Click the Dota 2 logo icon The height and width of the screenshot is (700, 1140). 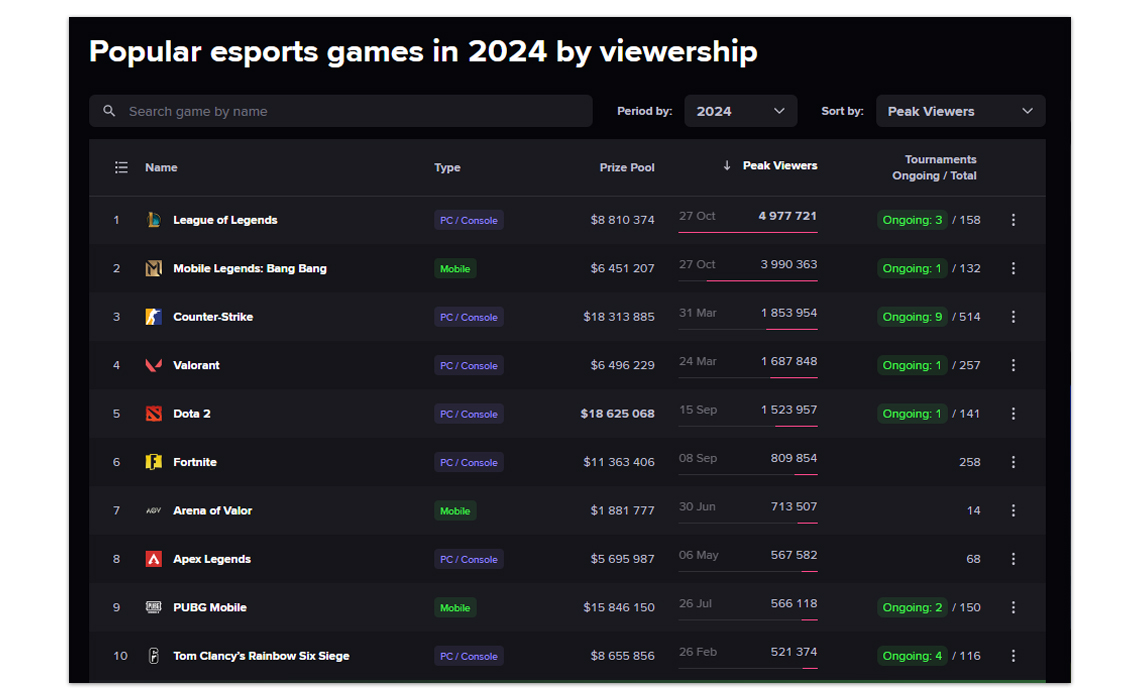tap(153, 414)
